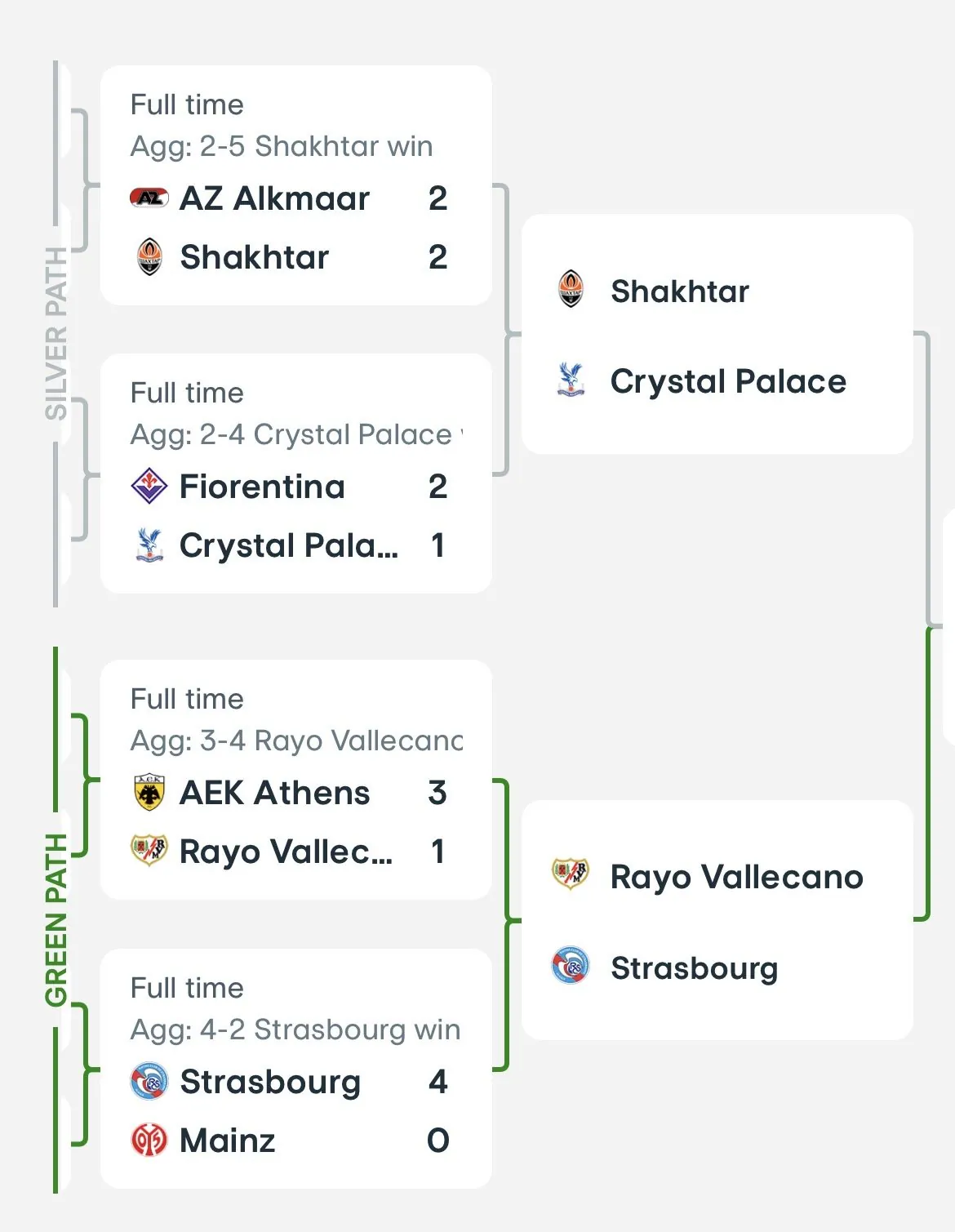Click the SILVER PATH bracket label
The image size is (955, 1232).
pos(56,333)
